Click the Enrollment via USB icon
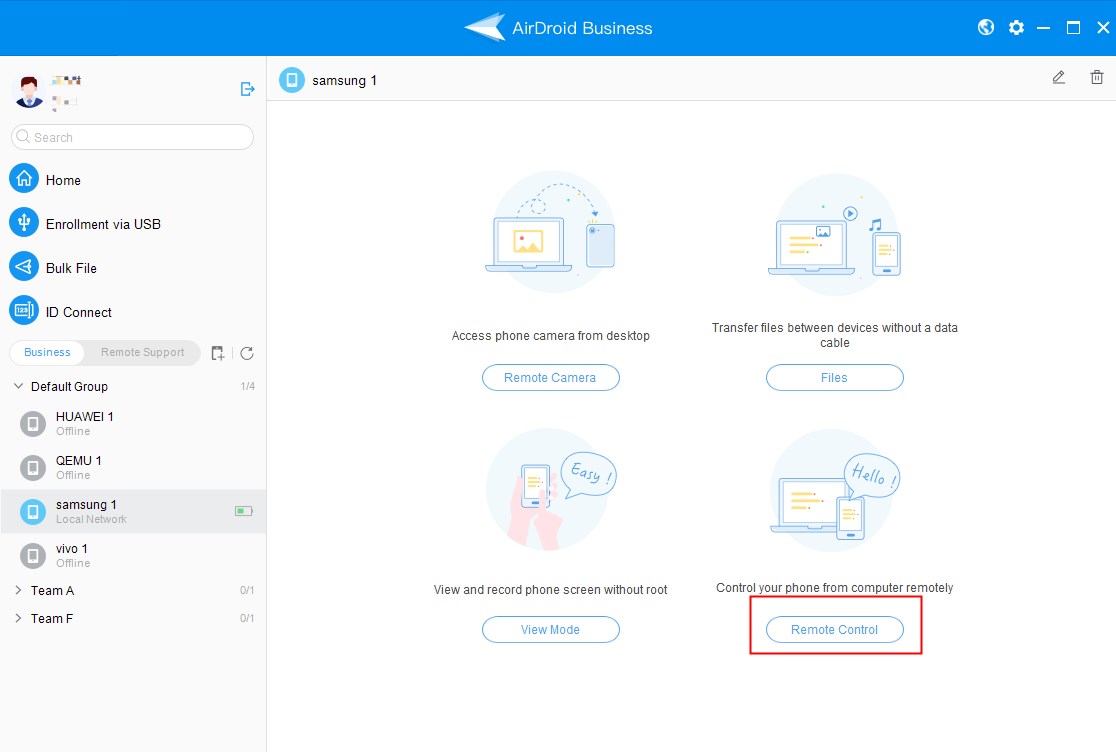The image size is (1116, 752). (23, 223)
